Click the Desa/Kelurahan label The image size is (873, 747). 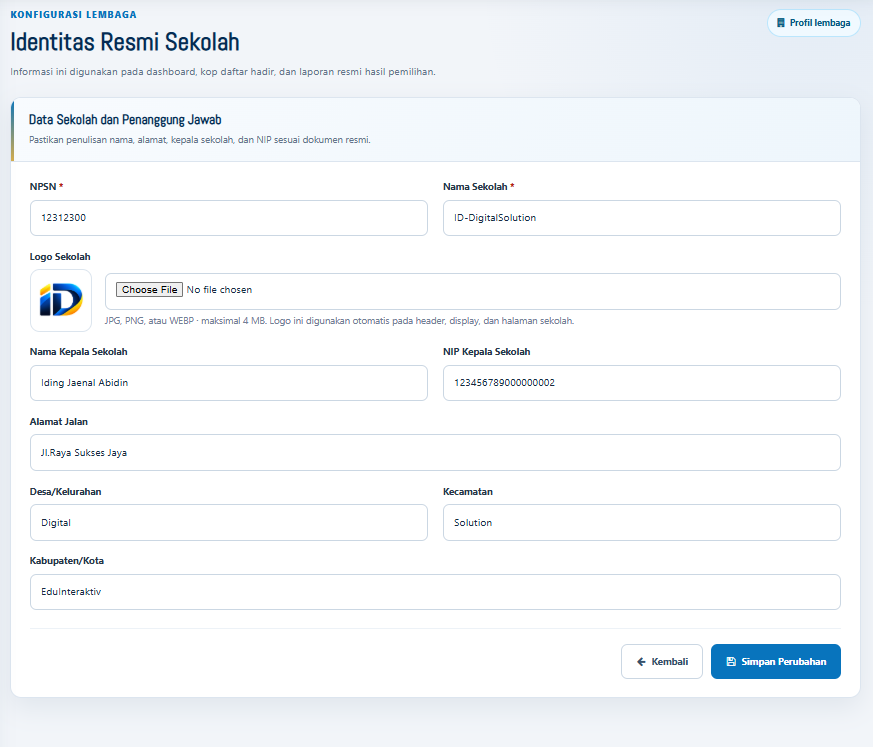(65, 492)
